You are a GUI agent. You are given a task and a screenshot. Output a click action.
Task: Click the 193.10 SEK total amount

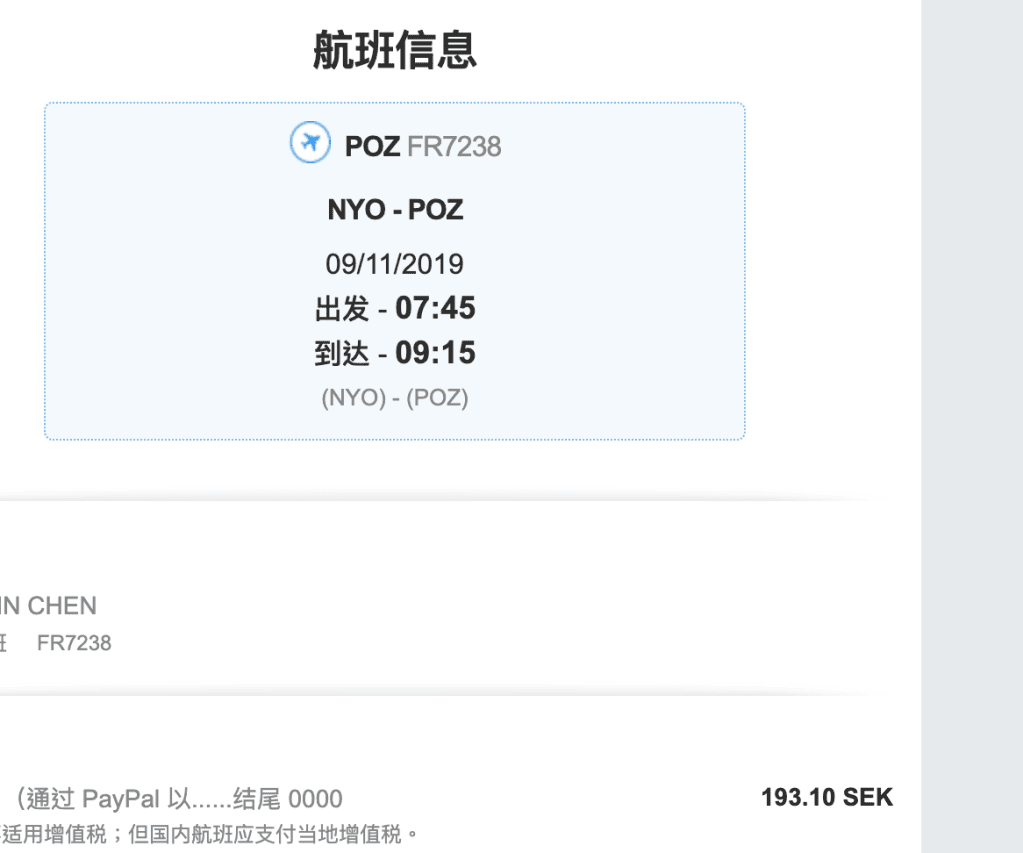point(827,797)
